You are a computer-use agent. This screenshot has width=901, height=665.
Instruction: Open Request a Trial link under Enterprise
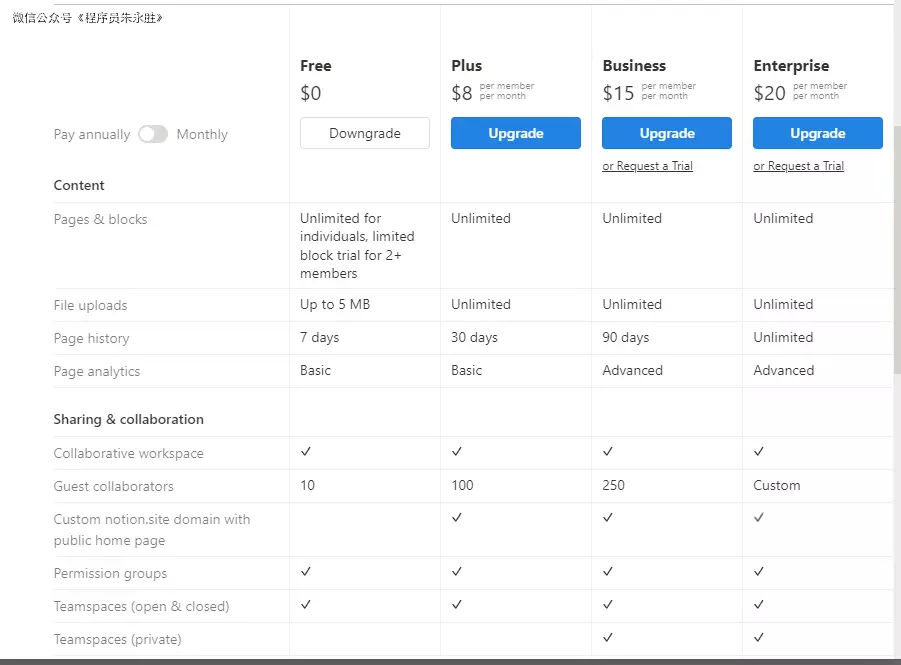click(x=798, y=166)
